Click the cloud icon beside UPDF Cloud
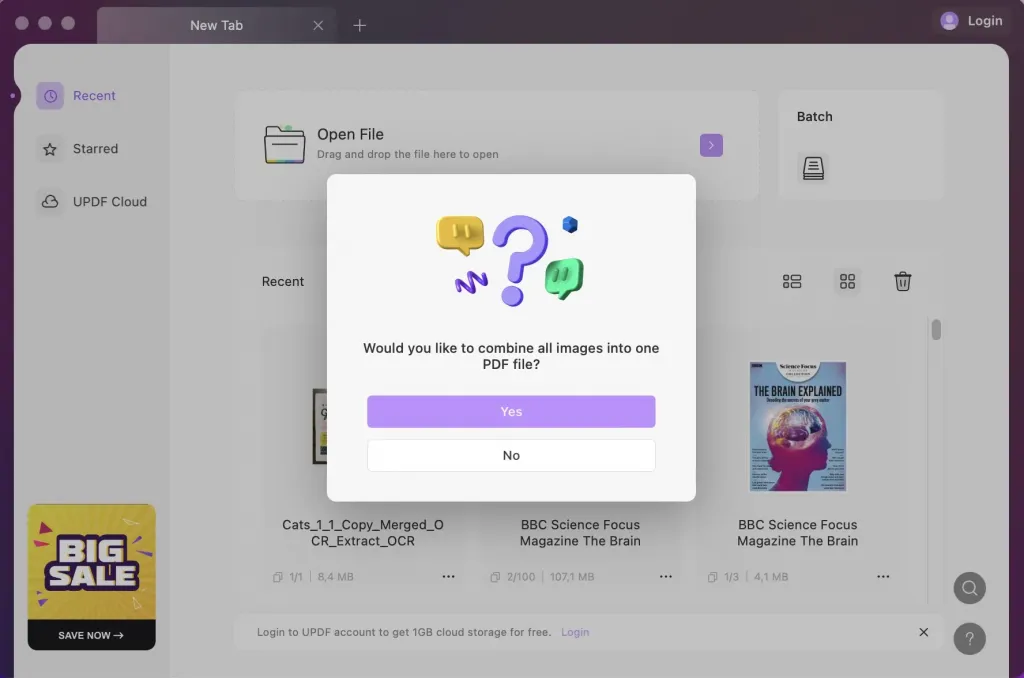The image size is (1024, 678). 50,202
